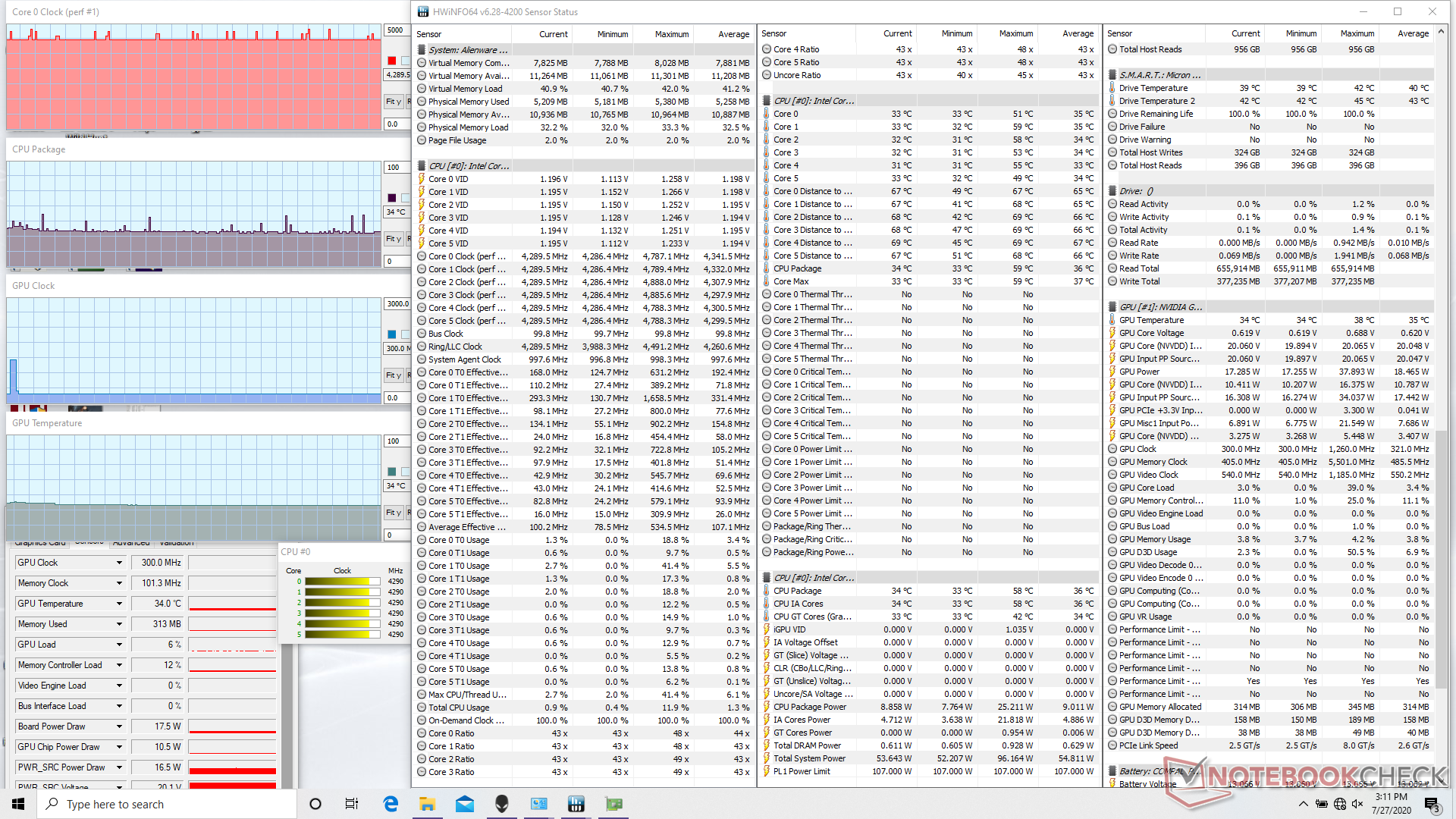This screenshot has width=1456, height=819.
Task: Open Microsoft Edge from the taskbar
Action: click(x=391, y=804)
